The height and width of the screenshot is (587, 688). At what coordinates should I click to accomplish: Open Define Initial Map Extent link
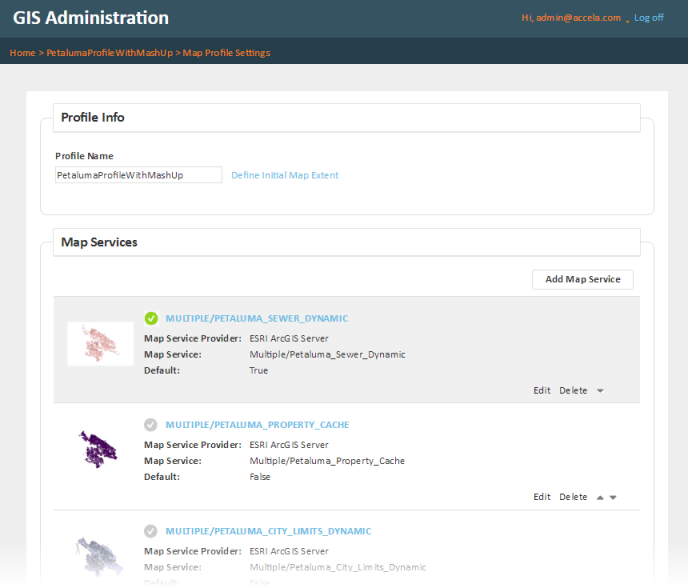pos(285,175)
